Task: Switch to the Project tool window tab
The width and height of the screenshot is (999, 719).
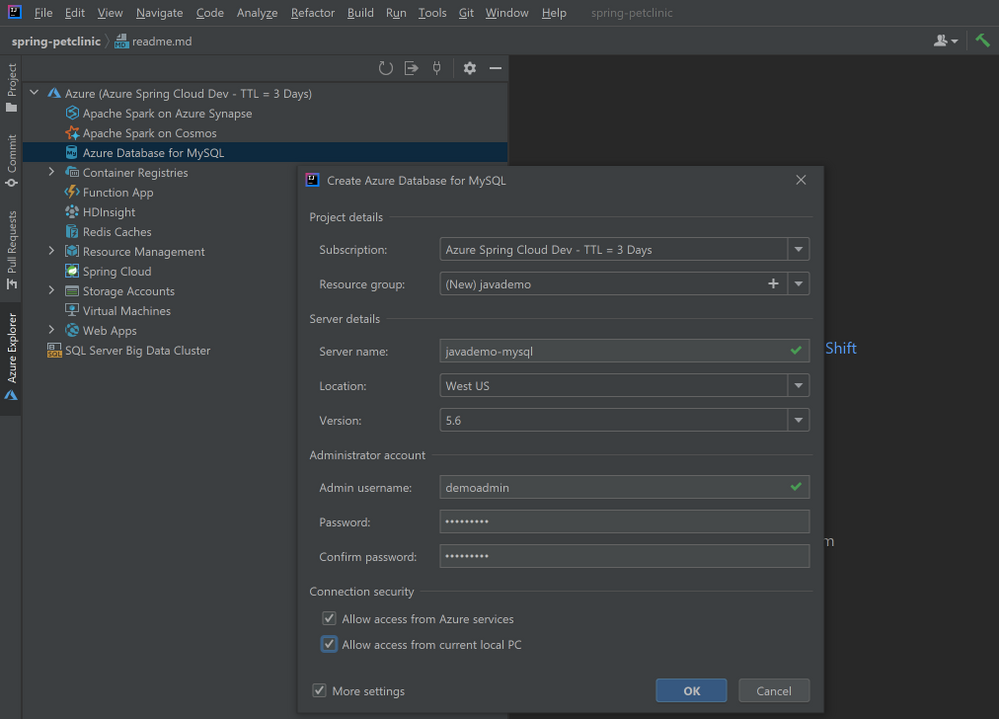Action: coord(11,88)
